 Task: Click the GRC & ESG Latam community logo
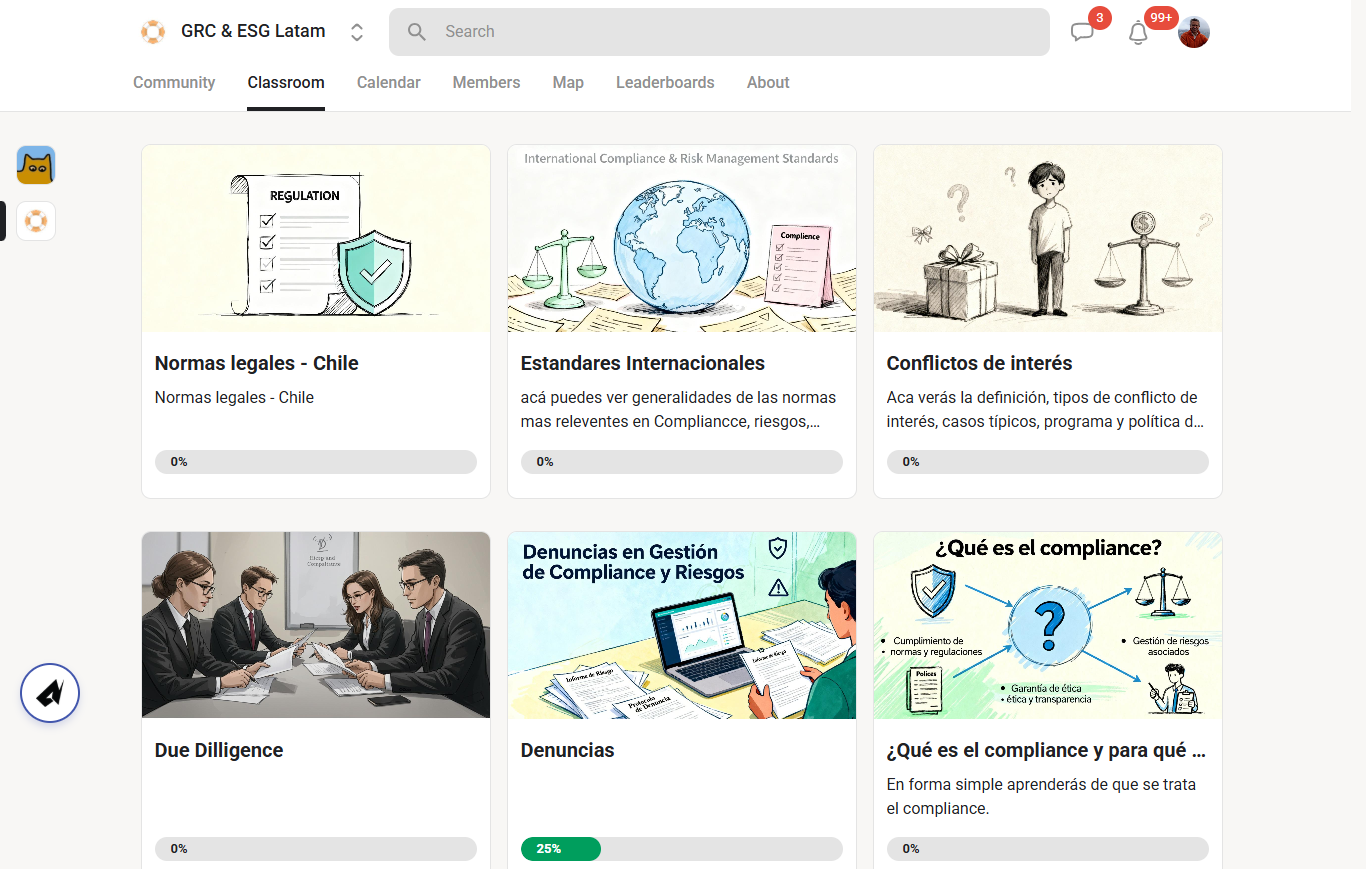[x=152, y=31]
